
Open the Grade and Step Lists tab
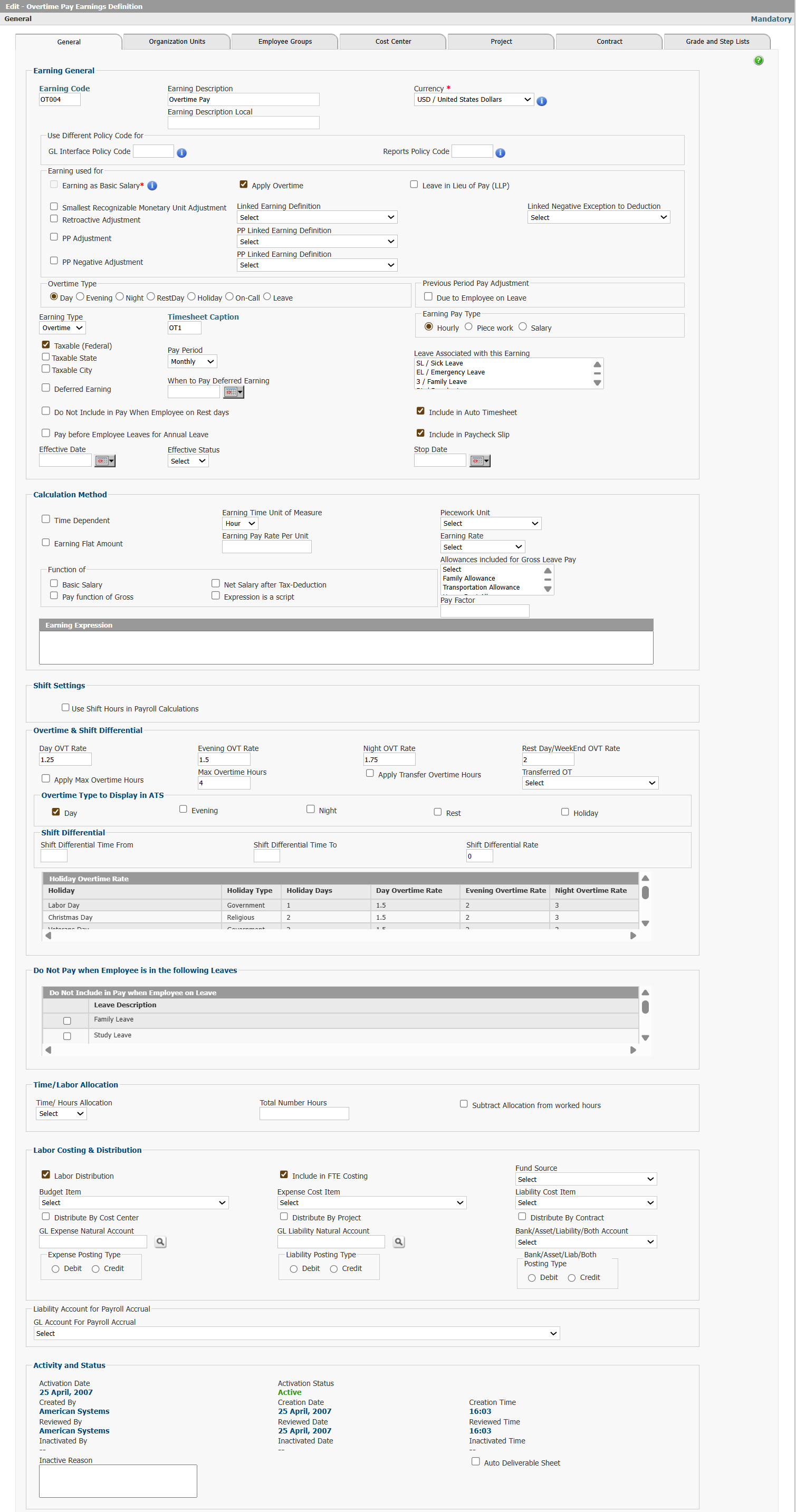coord(717,42)
